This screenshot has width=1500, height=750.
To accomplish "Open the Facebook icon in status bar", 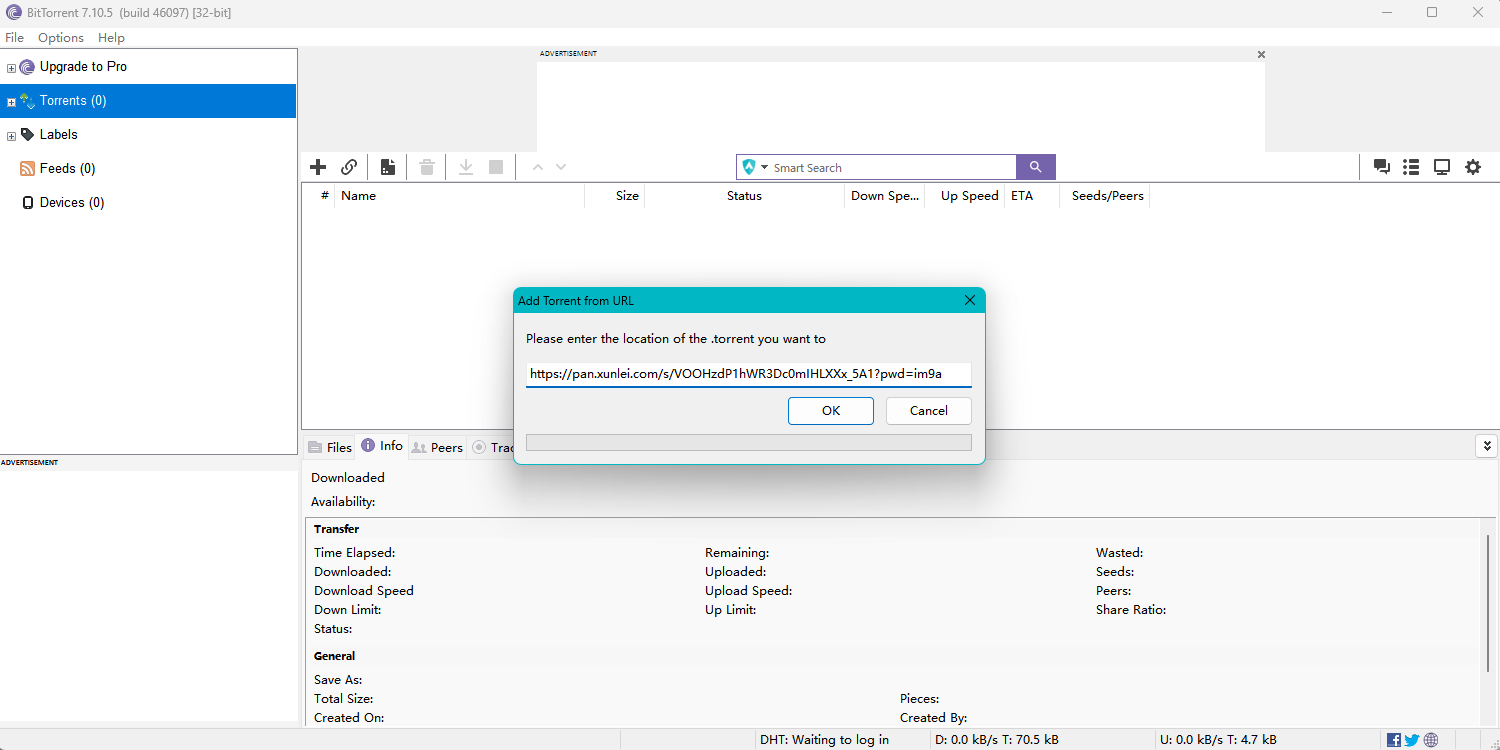I will pyautogui.click(x=1394, y=740).
